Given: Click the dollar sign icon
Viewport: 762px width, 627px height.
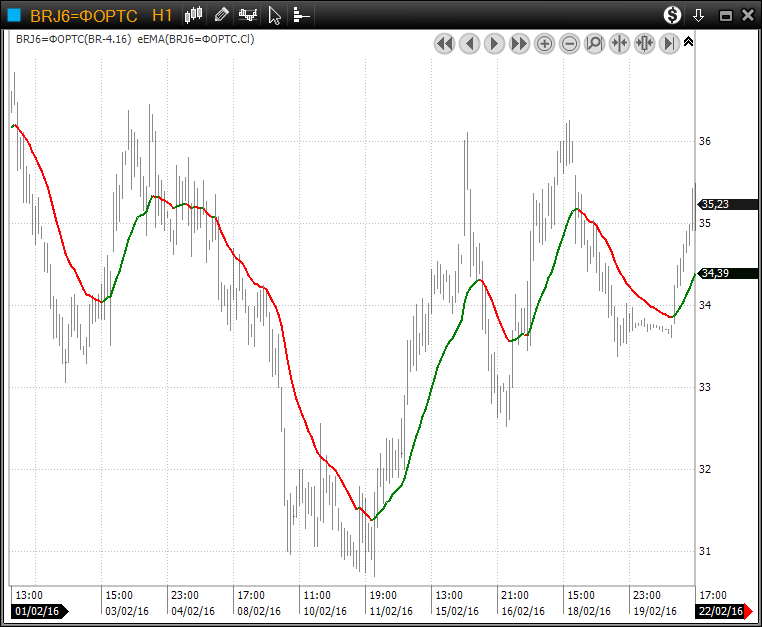Looking at the screenshot, I should 672,15.
